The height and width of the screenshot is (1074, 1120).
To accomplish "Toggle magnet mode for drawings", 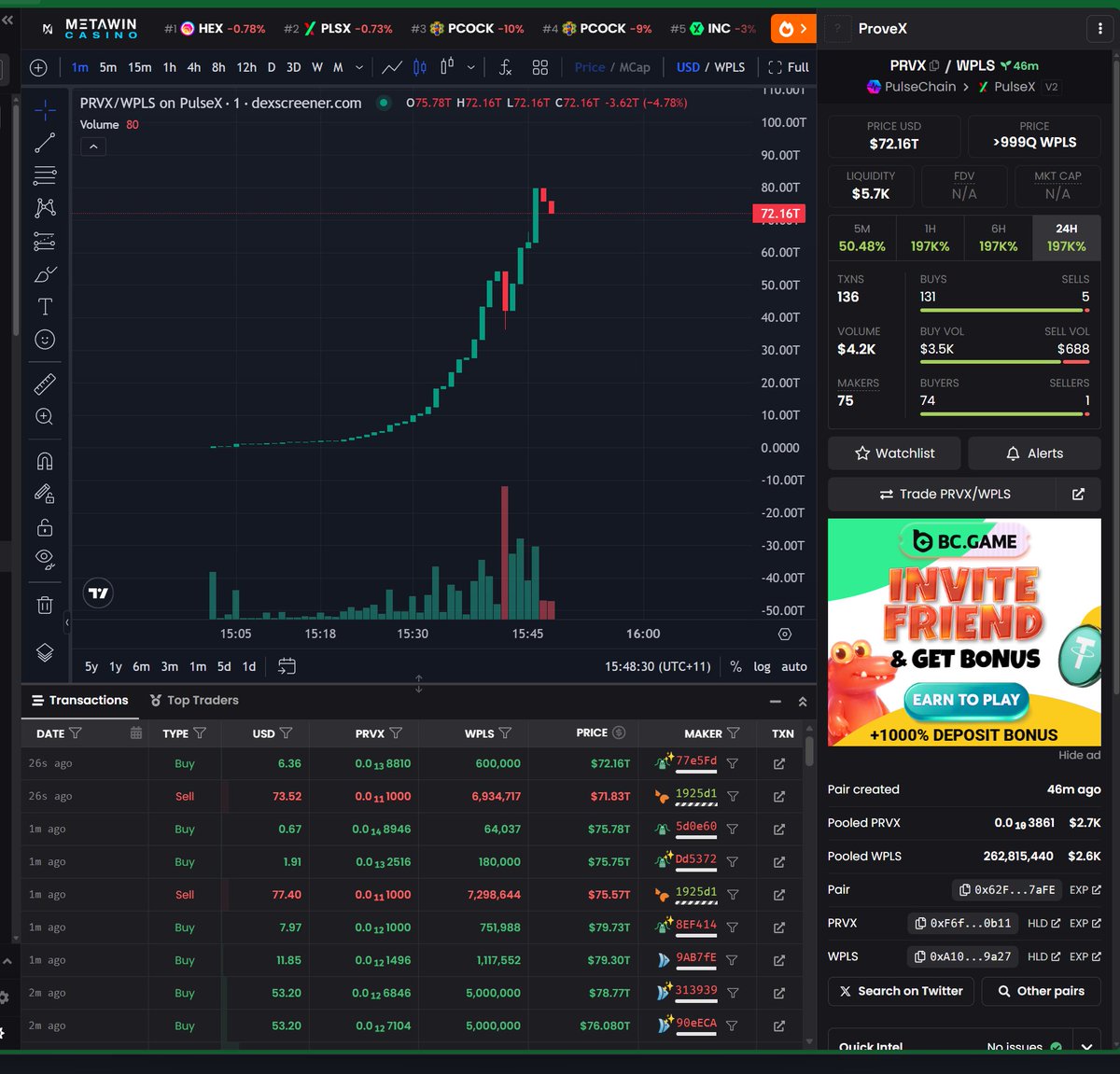I will 45,461.
